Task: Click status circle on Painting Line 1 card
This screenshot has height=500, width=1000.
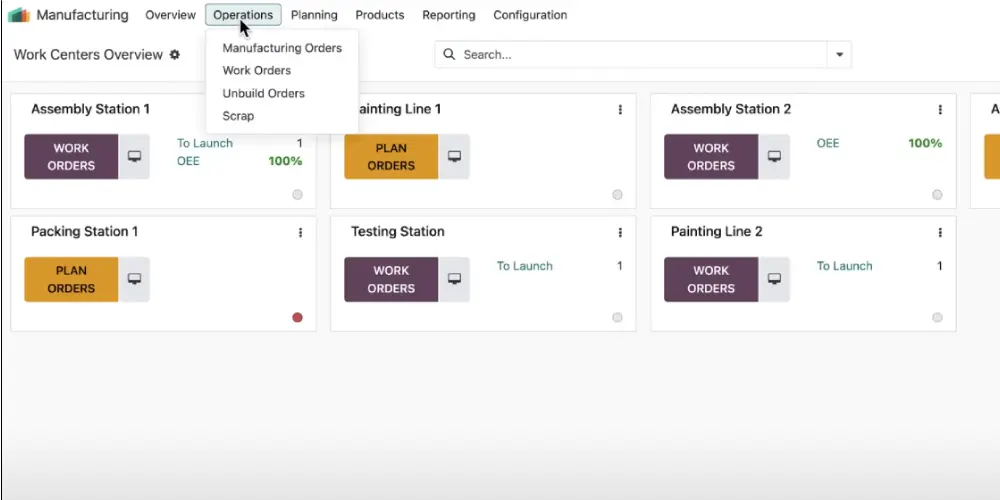Action: (x=617, y=195)
